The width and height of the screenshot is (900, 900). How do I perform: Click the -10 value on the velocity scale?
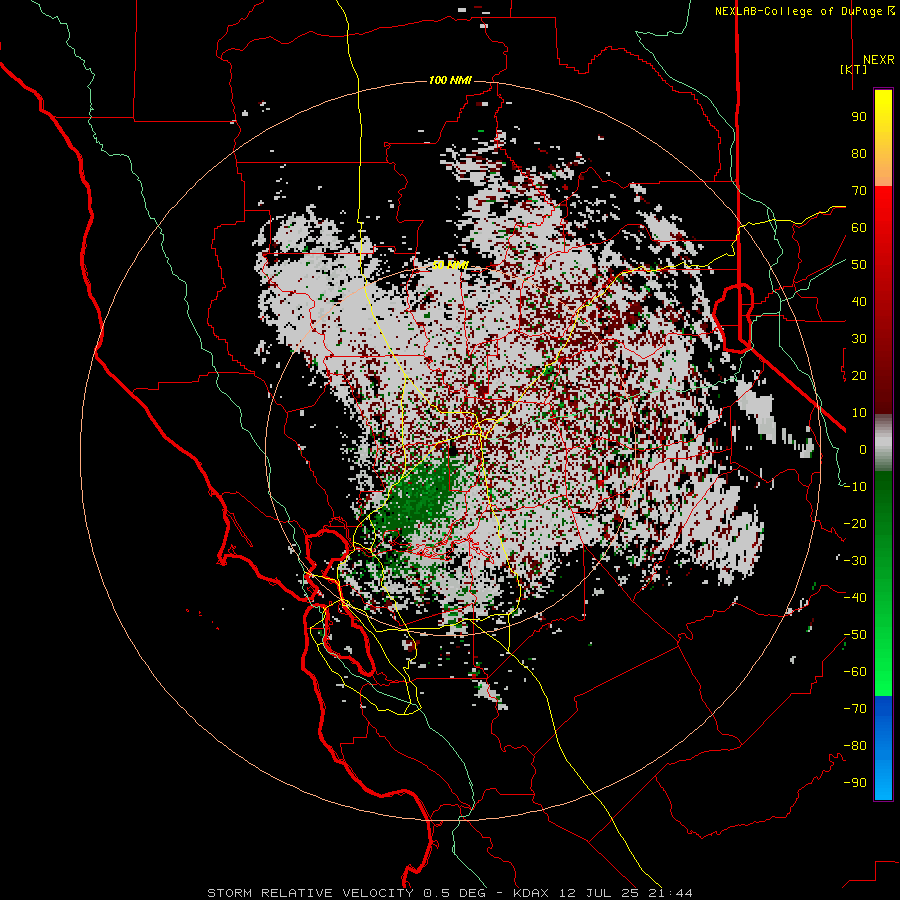point(855,487)
